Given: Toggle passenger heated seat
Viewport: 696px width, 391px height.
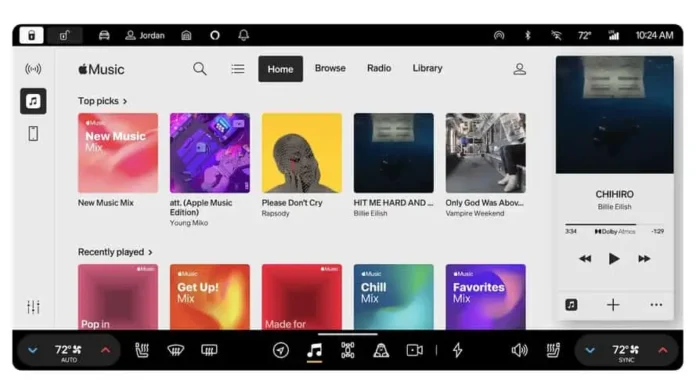Looking at the screenshot, I should click(x=553, y=350).
